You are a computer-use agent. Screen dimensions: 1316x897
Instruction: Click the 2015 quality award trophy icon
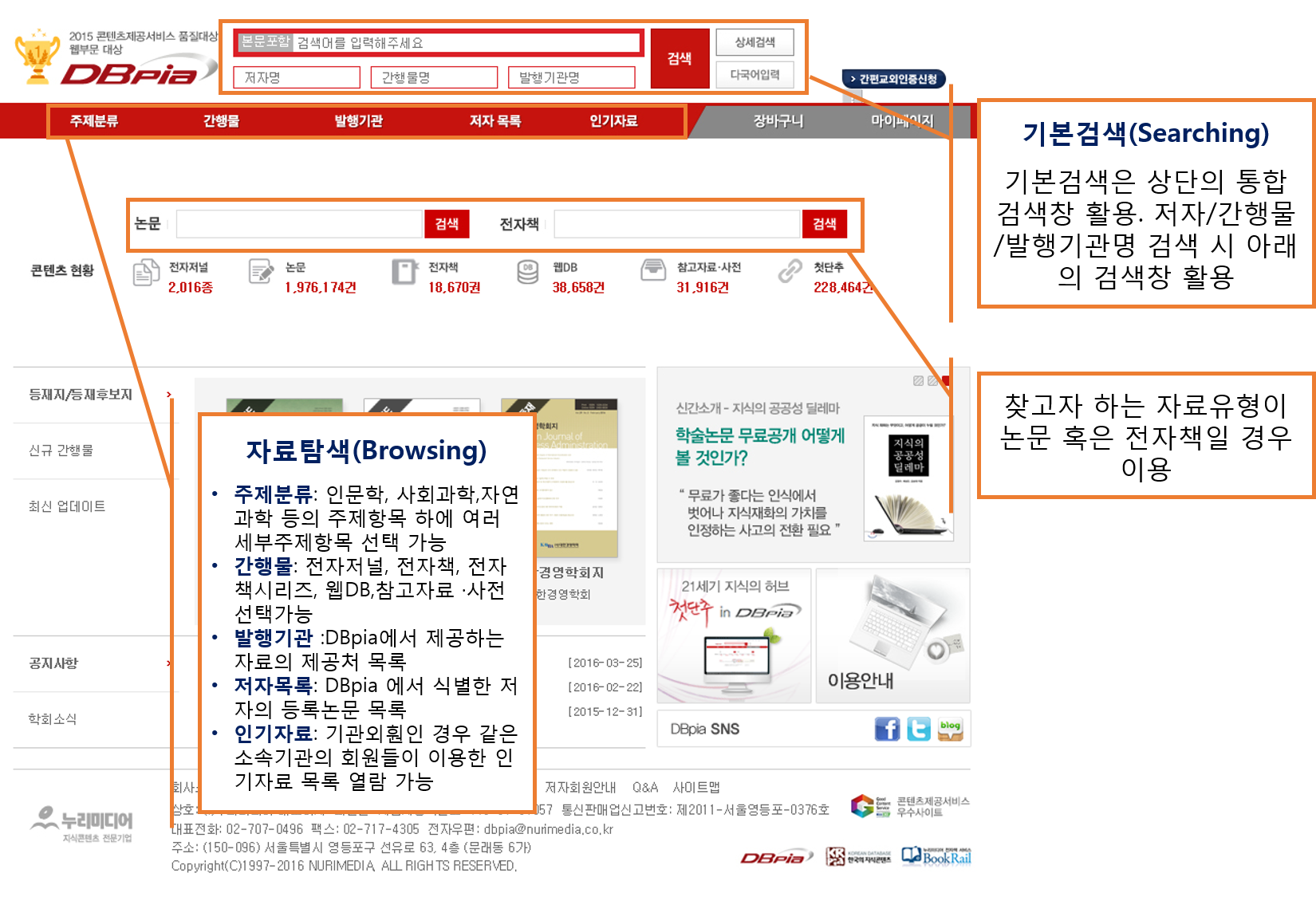coord(37,56)
